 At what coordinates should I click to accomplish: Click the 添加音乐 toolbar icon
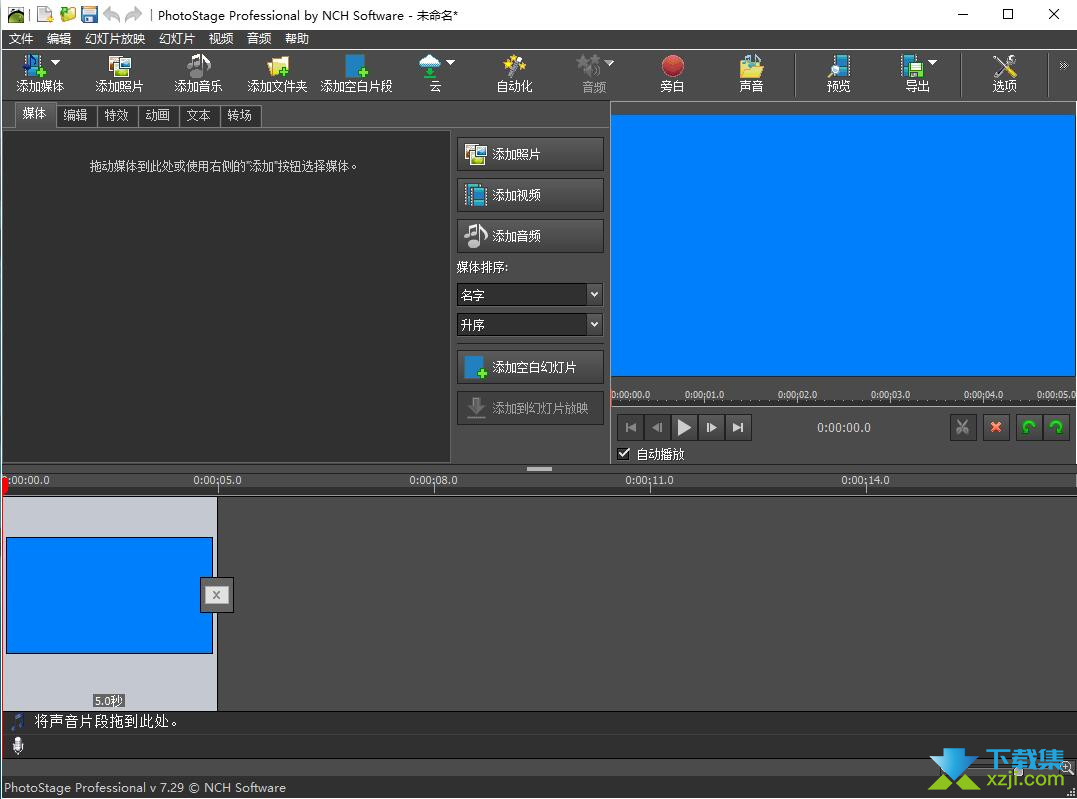point(198,73)
